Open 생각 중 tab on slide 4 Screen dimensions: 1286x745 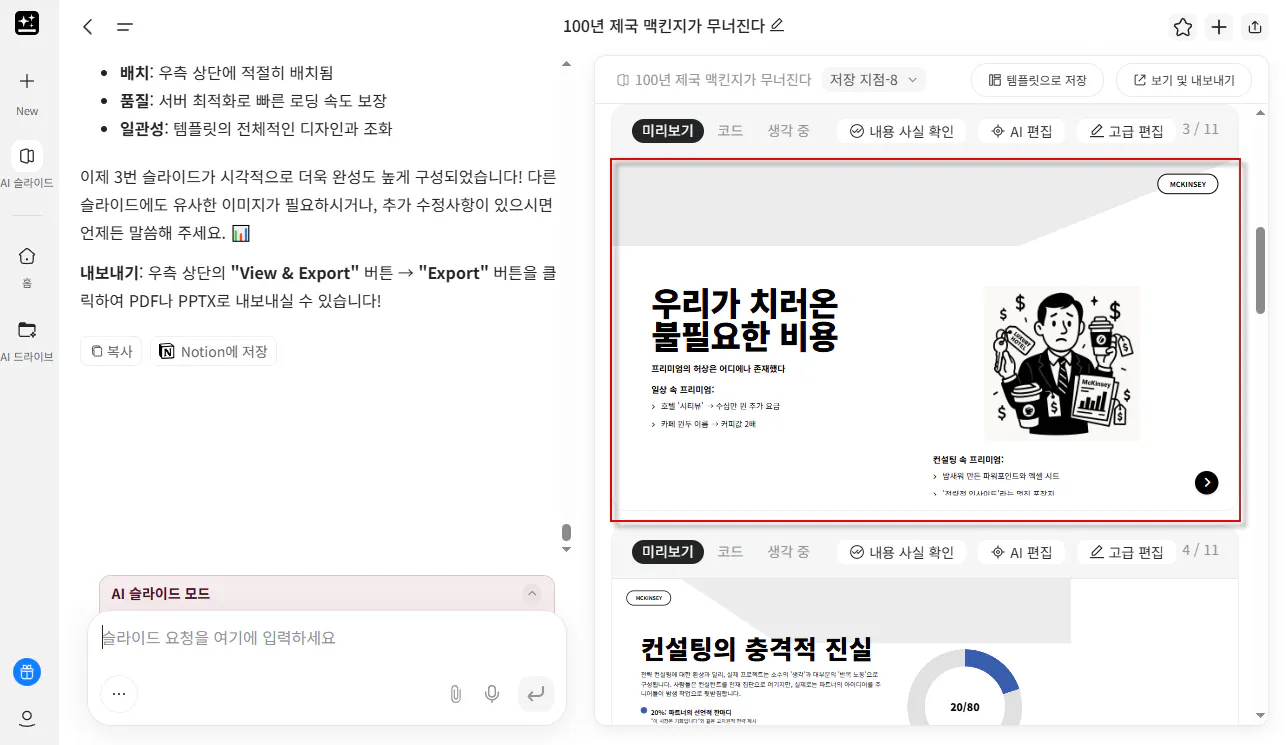pyautogui.click(x=789, y=551)
